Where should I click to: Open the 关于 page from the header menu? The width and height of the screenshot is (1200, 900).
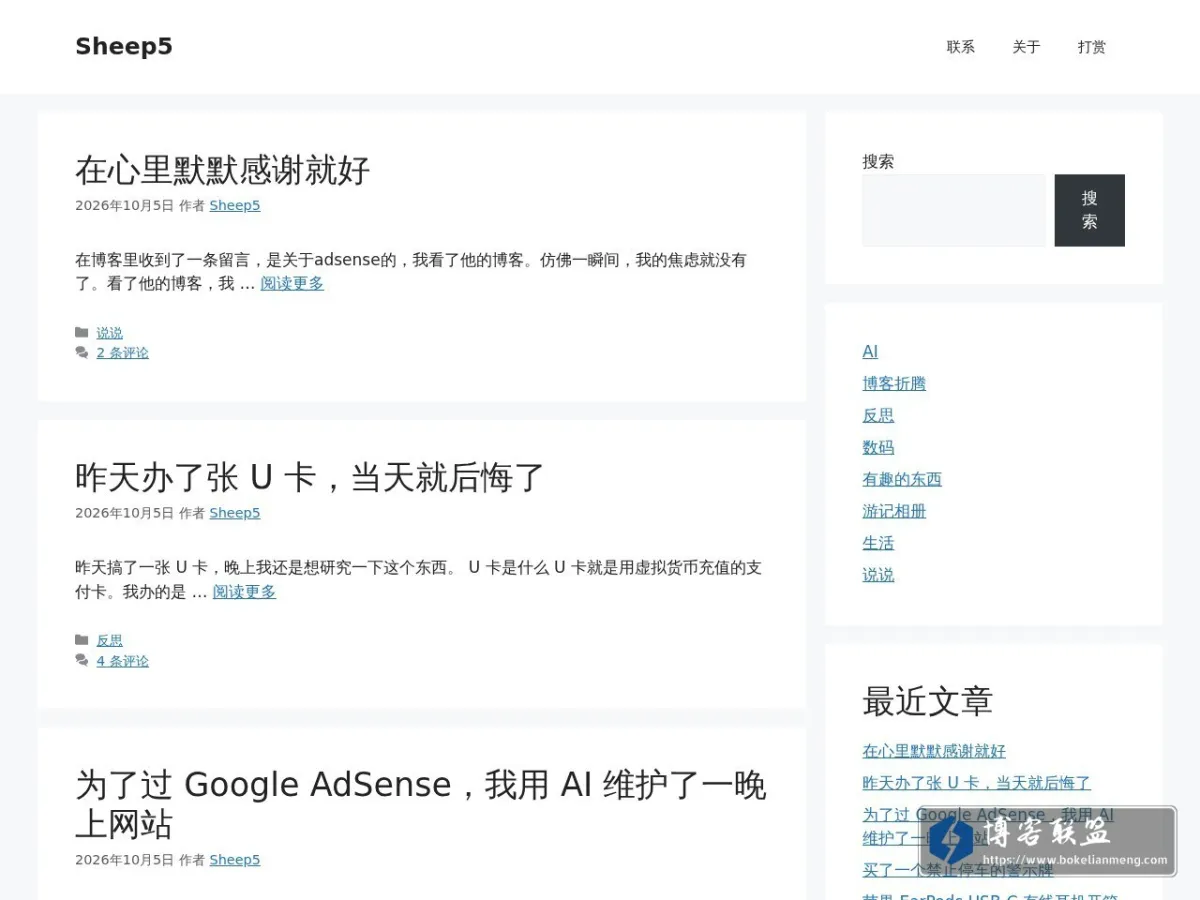point(1026,47)
